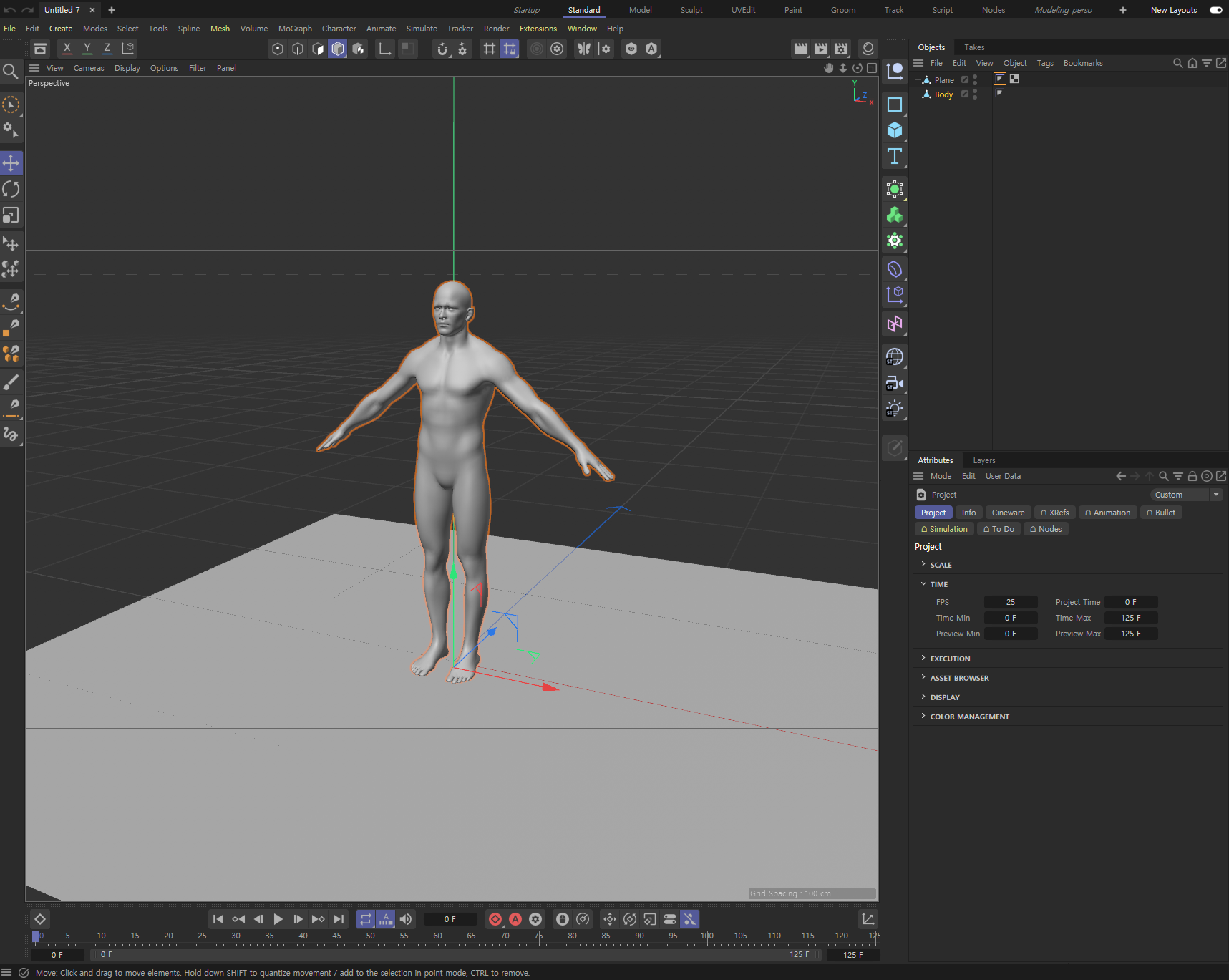This screenshot has height=980, width=1229.
Task: Open the MoGraph menu
Action: click(x=295, y=29)
